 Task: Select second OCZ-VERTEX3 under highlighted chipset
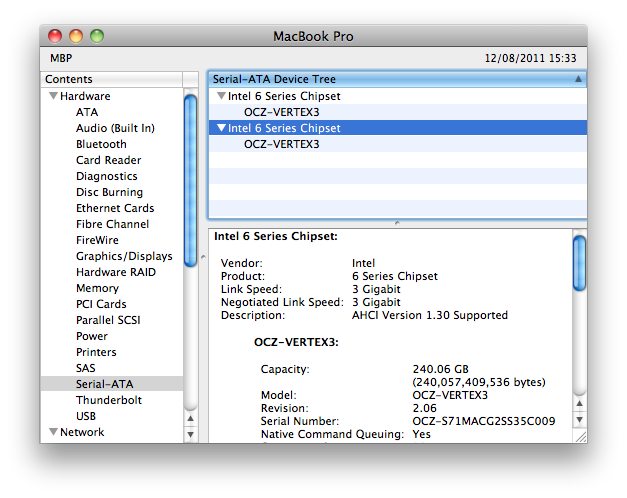[282, 144]
